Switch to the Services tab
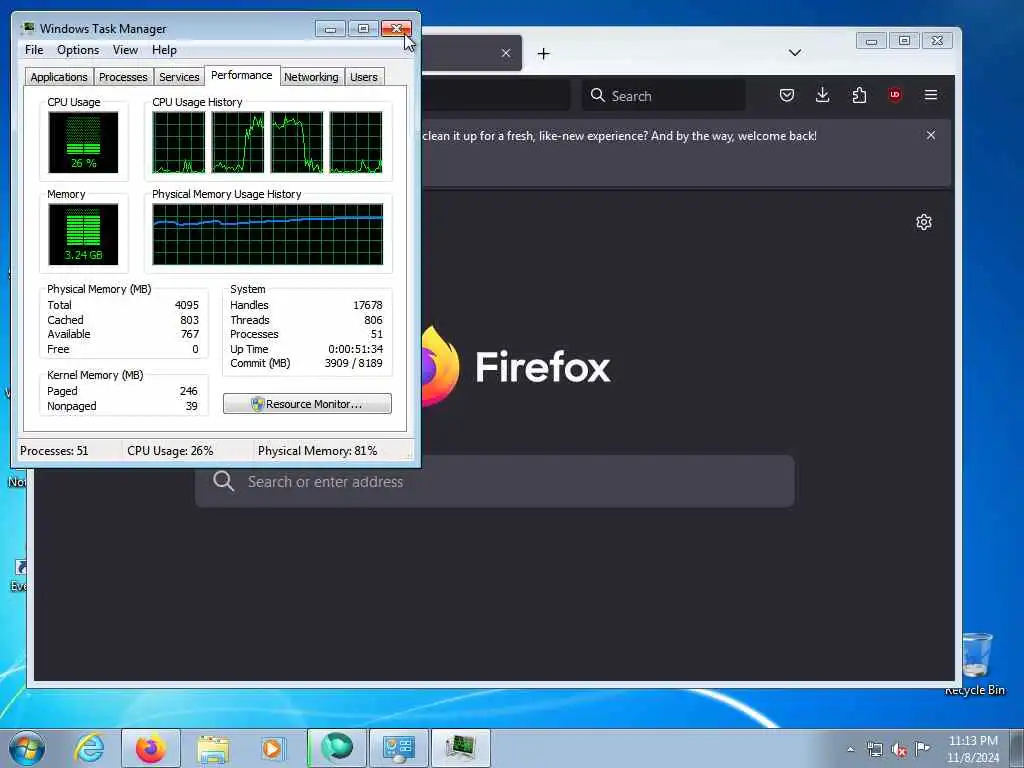1024x768 pixels. 179,77
